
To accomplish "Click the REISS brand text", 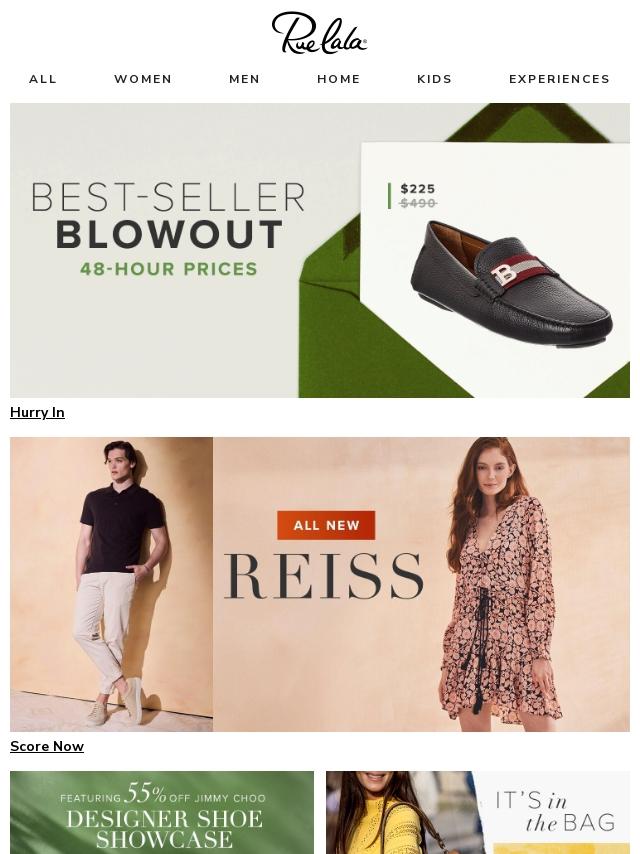I will [x=324, y=576].
